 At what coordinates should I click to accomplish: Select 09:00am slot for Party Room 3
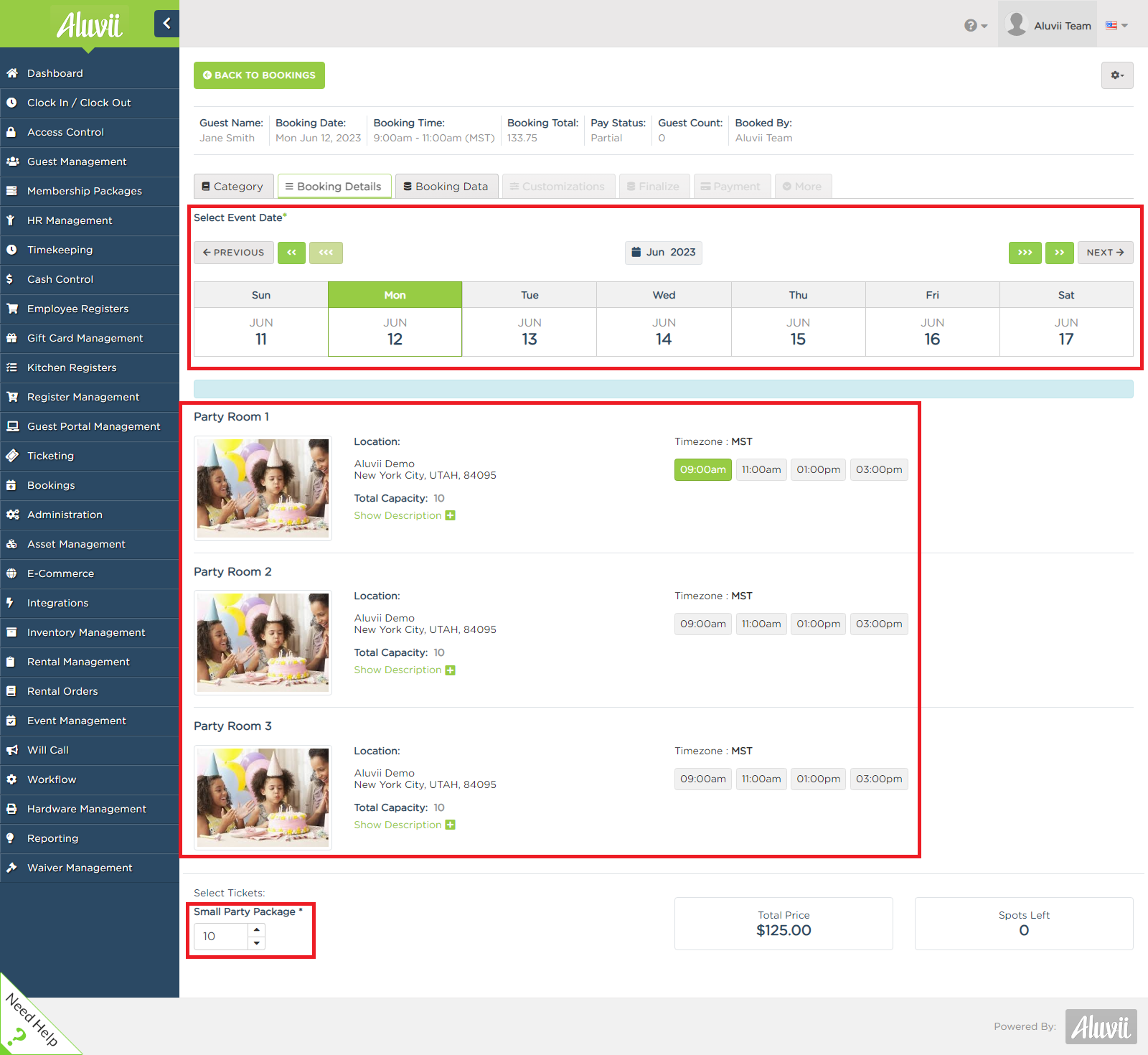pyautogui.click(x=703, y=779)
